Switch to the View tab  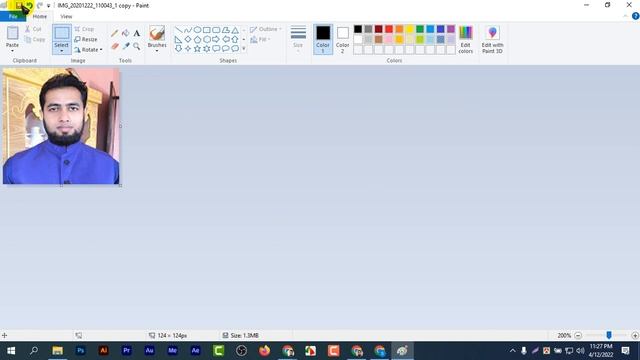(x=66, y=16)
